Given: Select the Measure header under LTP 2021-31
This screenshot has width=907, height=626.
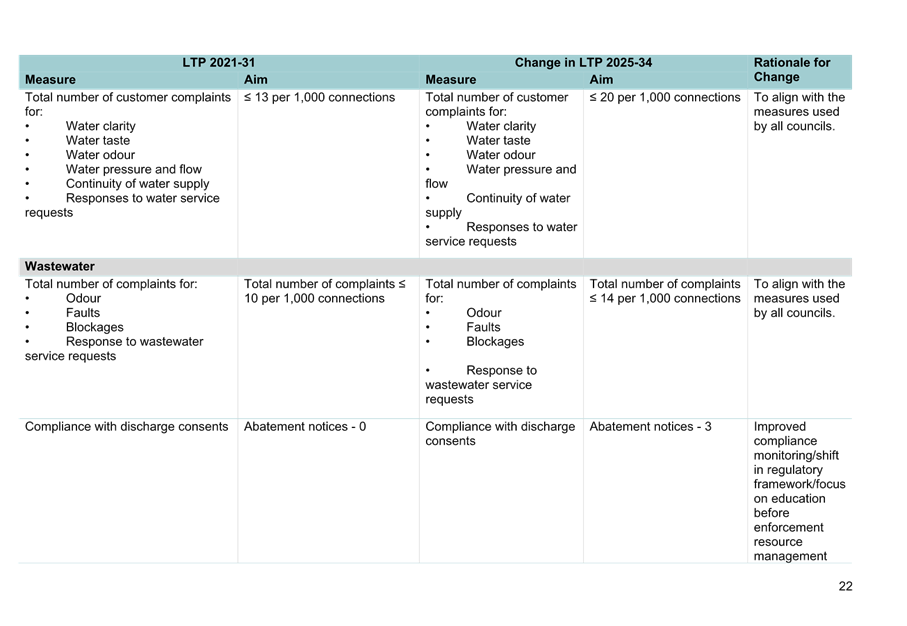Looking at the screenshot, I should [x=50, y=80].
